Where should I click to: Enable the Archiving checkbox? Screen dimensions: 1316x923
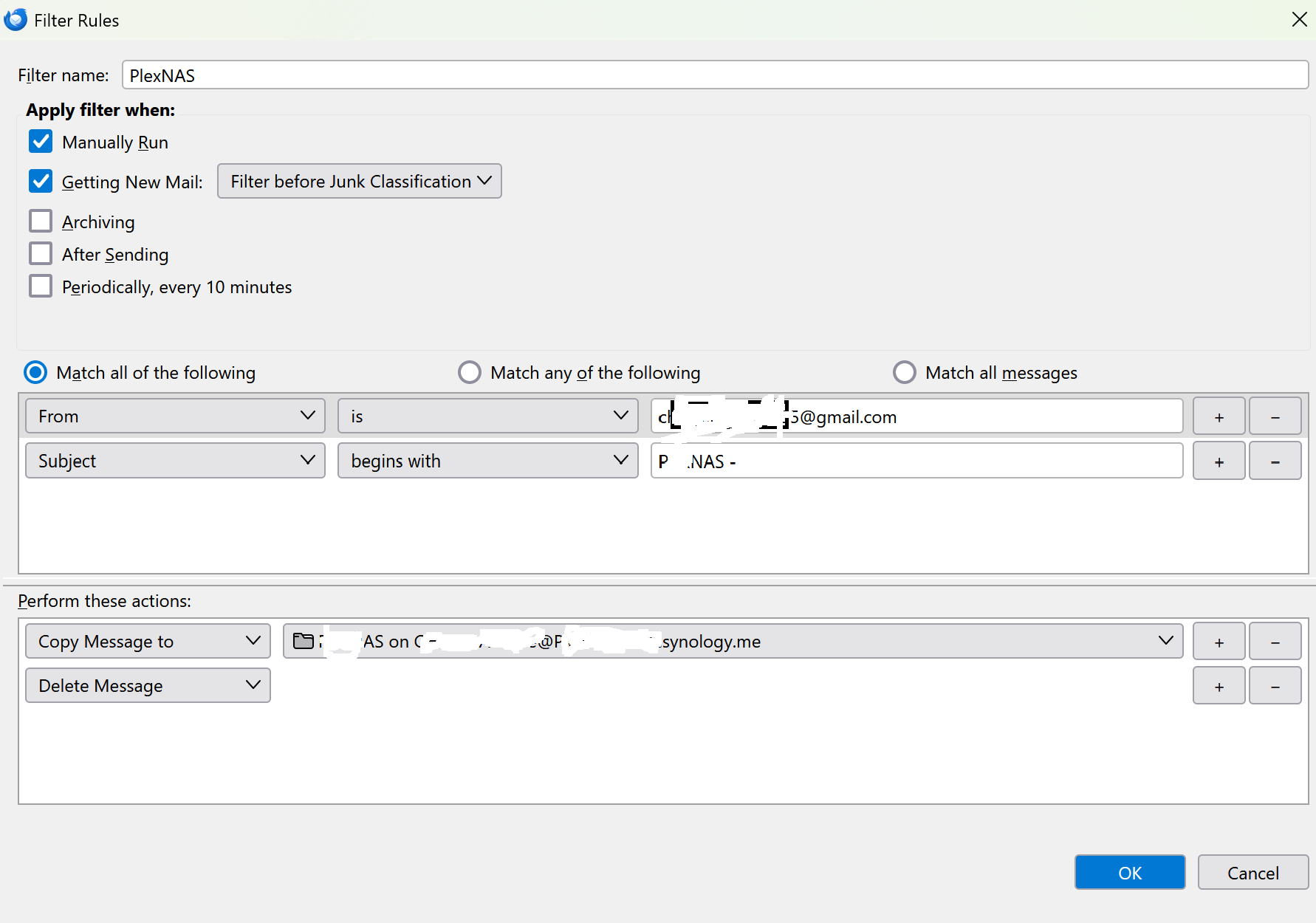tap(41, 221)
